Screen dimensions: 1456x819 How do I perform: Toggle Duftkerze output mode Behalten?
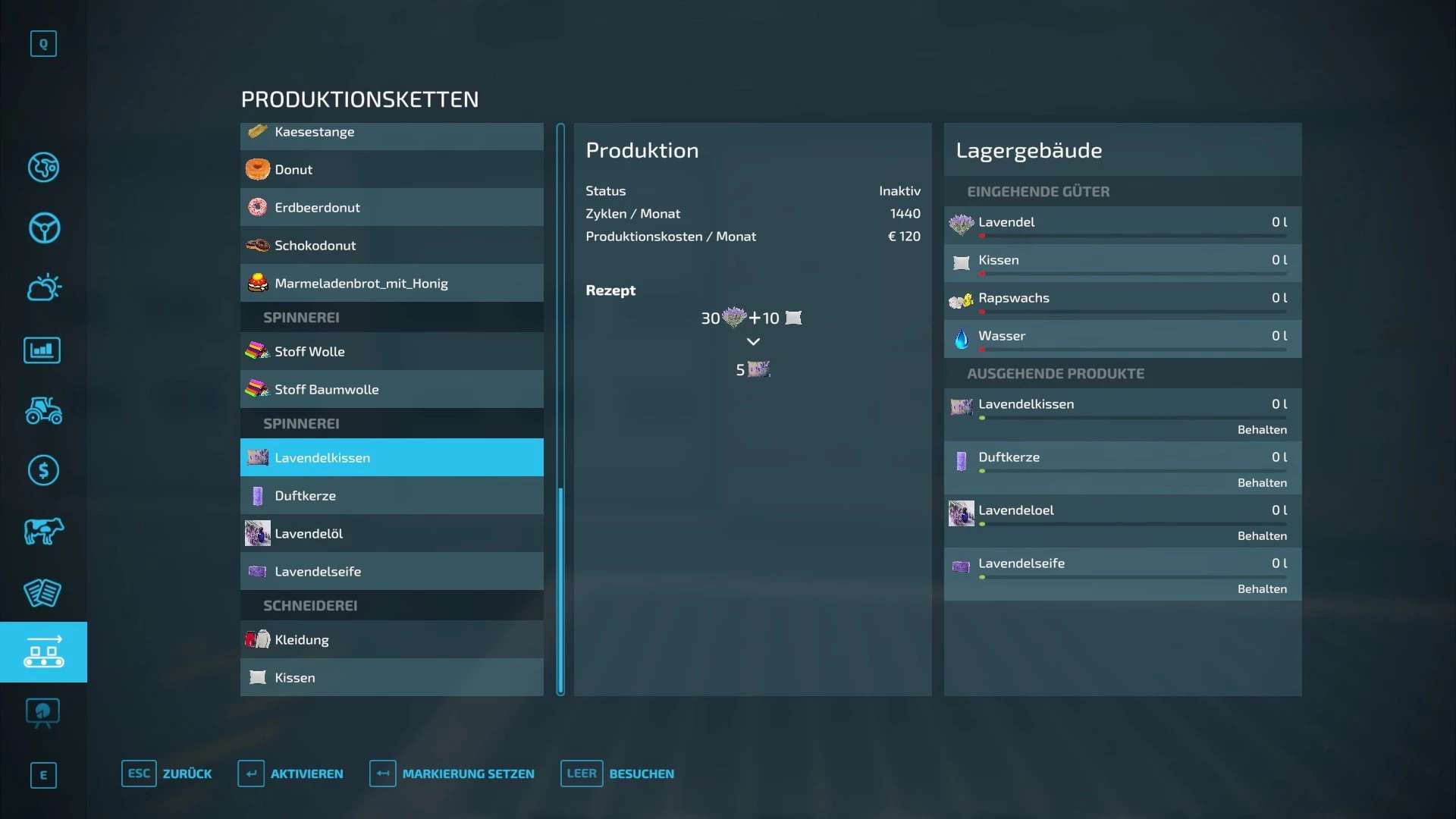click(x=1261, y=483)
